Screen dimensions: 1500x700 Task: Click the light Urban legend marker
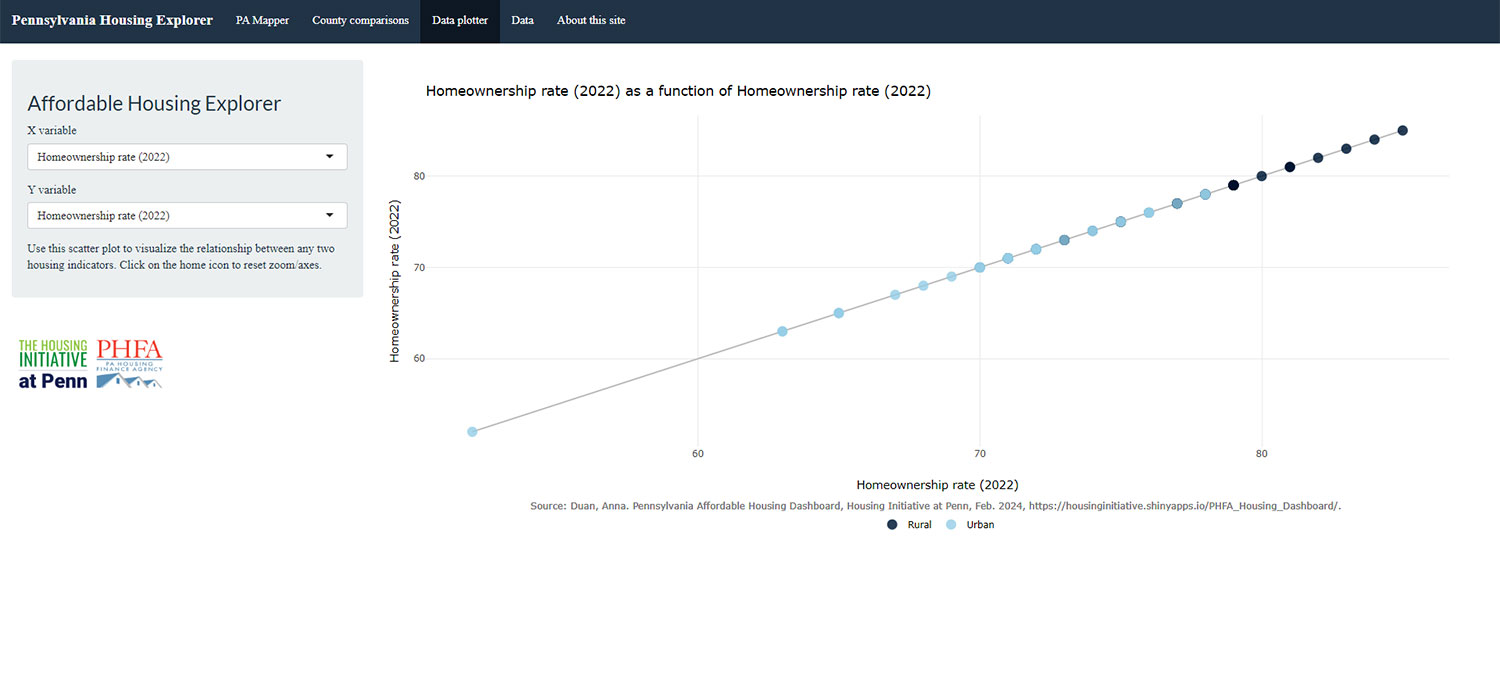click(950, 524)
